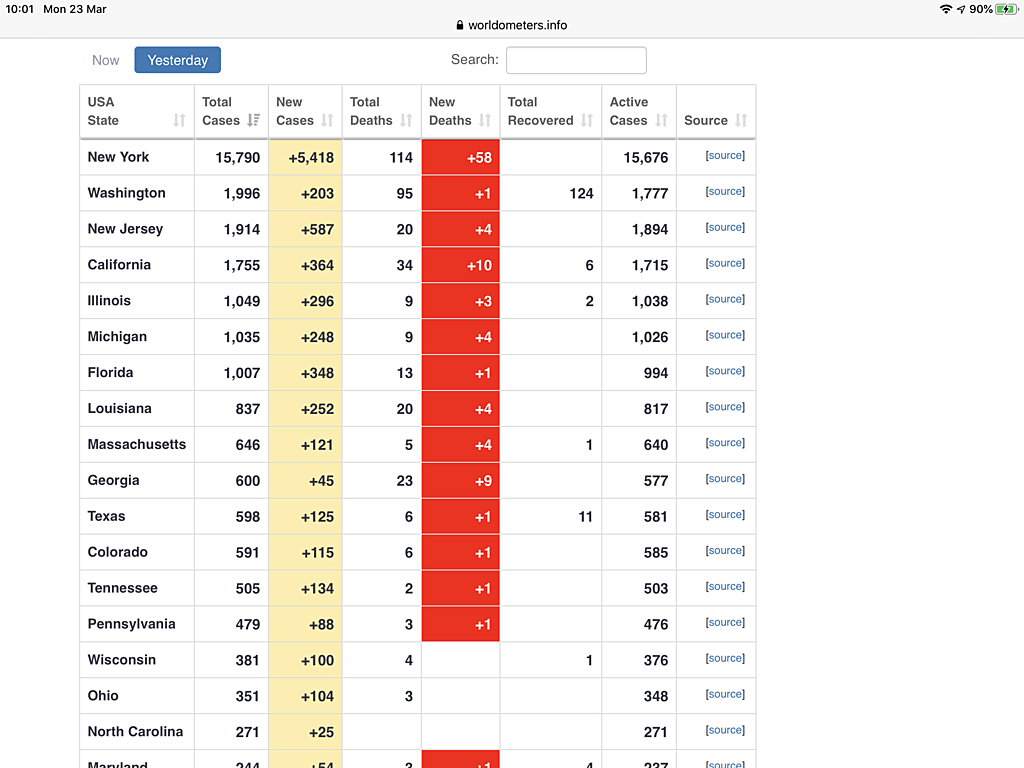Viewport: 1024px width, 768px height.
Task: Open the source link for Pennsylvania
Action: coord(725,622)
